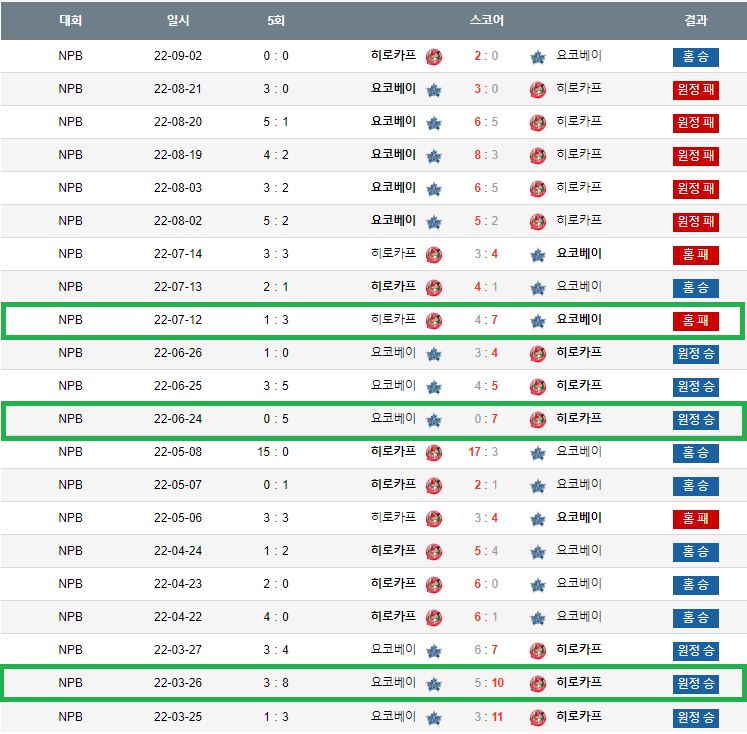The width and height of the screenshot is (747, 734).
Task: Click the 요코베이 logo in the 22-06-24 row
Action: point(433,420)
